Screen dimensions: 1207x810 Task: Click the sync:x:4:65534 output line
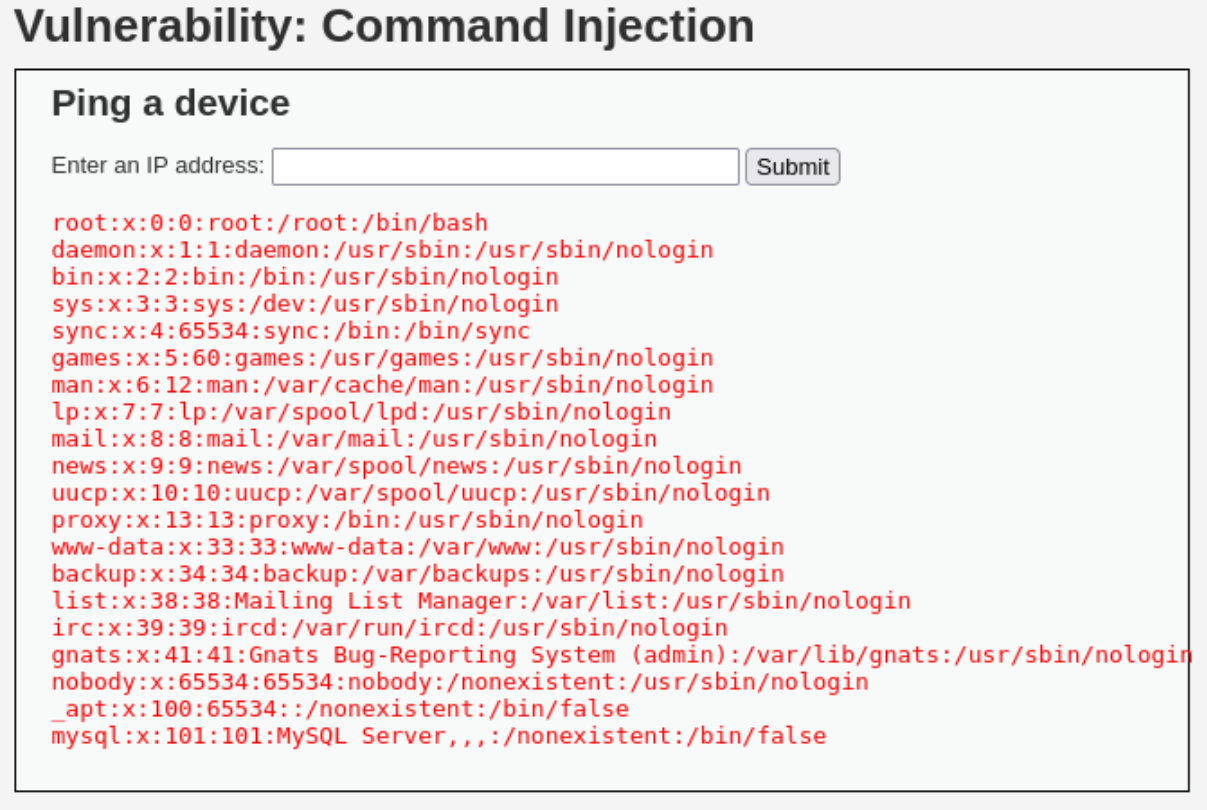pyautogui.click(x=291, y=331)
